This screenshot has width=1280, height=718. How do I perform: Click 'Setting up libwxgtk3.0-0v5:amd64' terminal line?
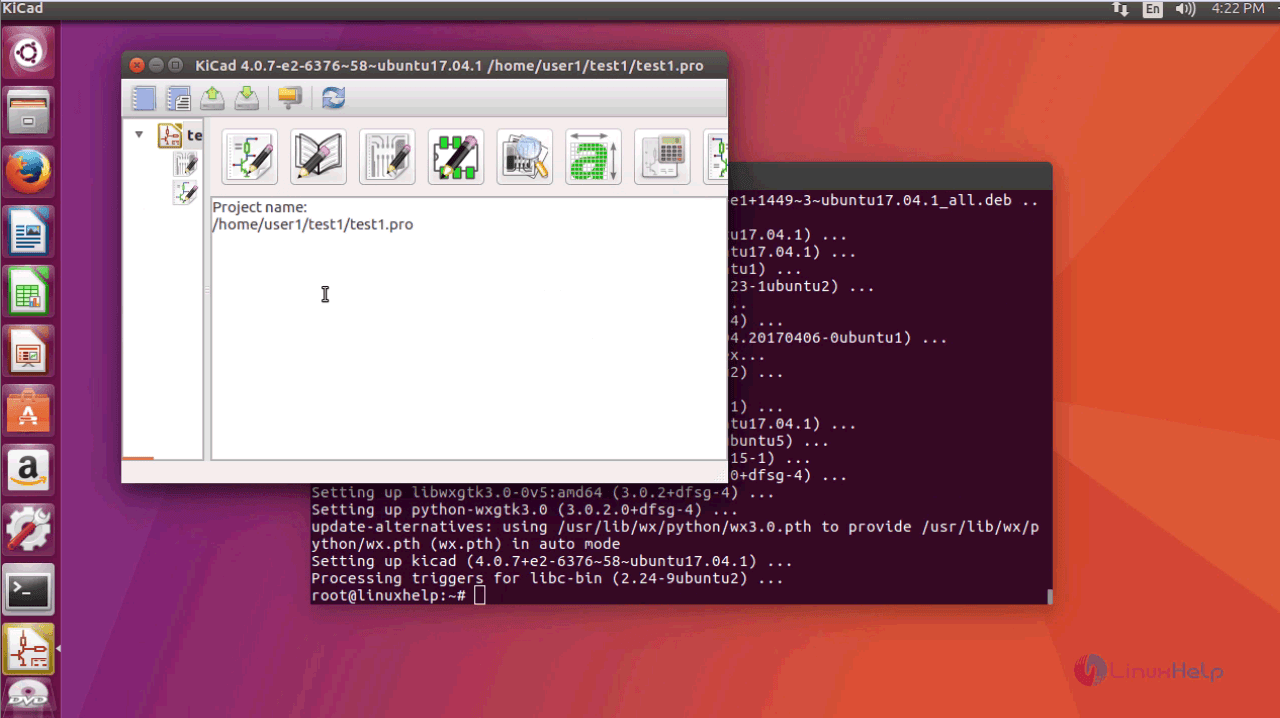542,493
